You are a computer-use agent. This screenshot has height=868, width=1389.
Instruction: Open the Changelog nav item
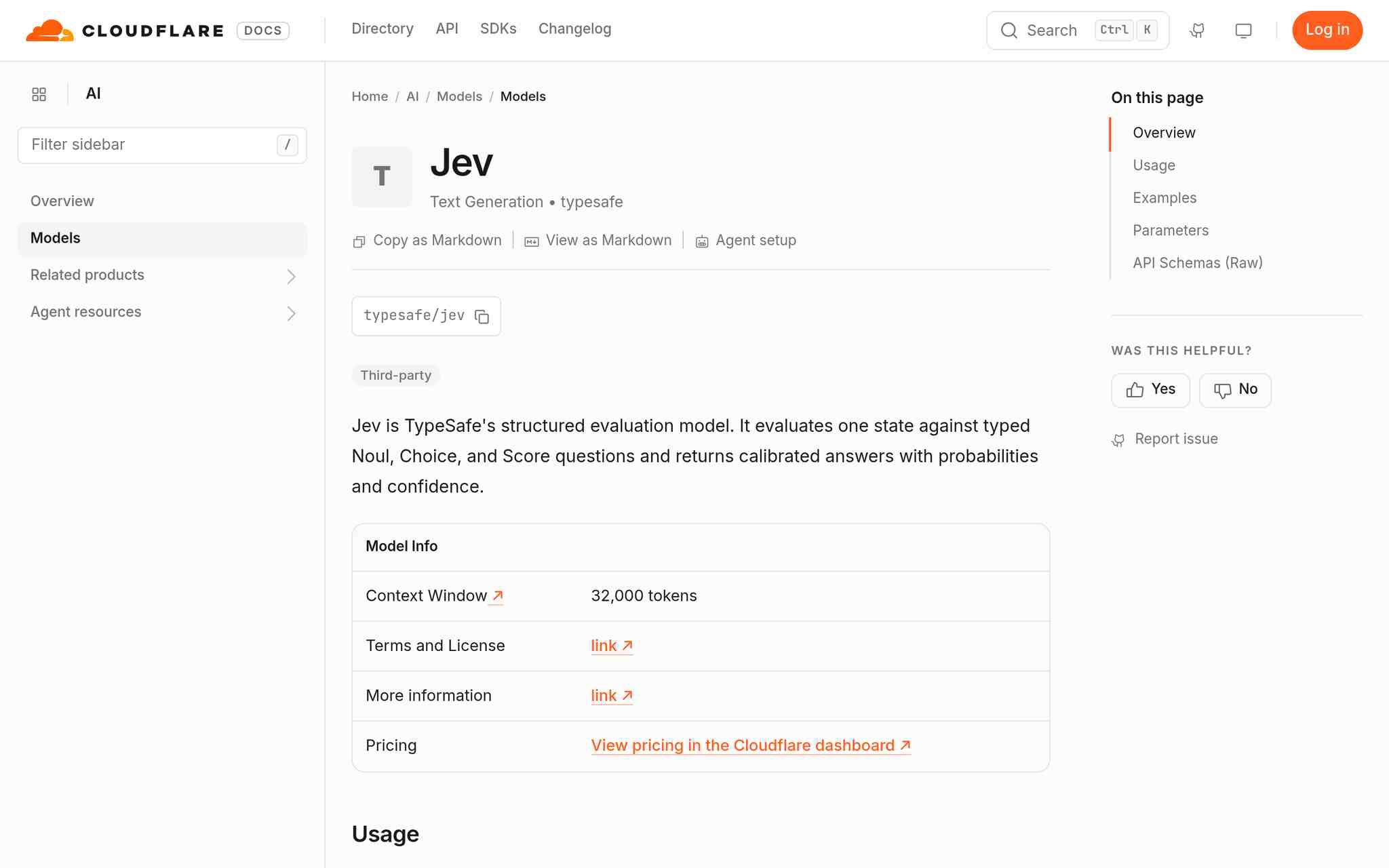[575, 29]
